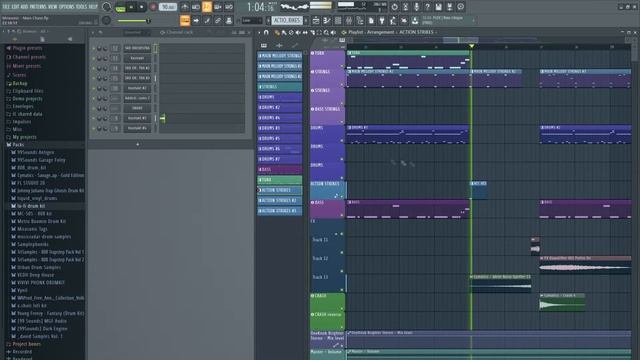
Task: Click the save project disk icon
Action: point(438,7)
